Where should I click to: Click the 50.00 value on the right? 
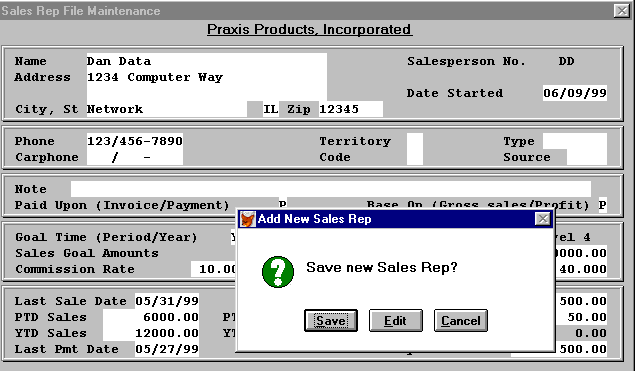pyautogui.click(x=587, y=317)
